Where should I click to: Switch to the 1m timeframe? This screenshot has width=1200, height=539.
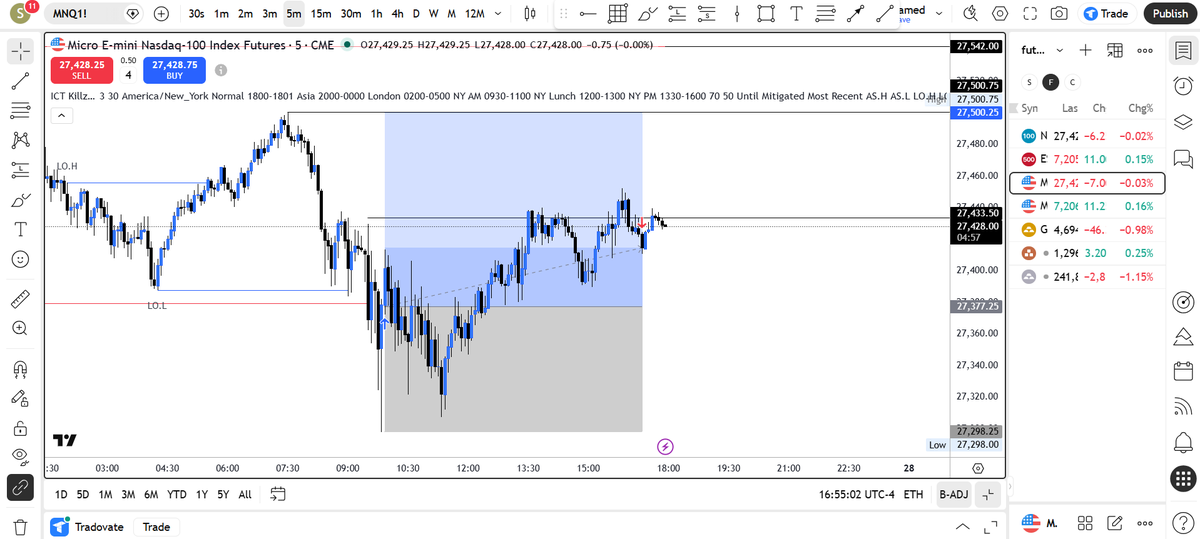click(x=221, y=14)
